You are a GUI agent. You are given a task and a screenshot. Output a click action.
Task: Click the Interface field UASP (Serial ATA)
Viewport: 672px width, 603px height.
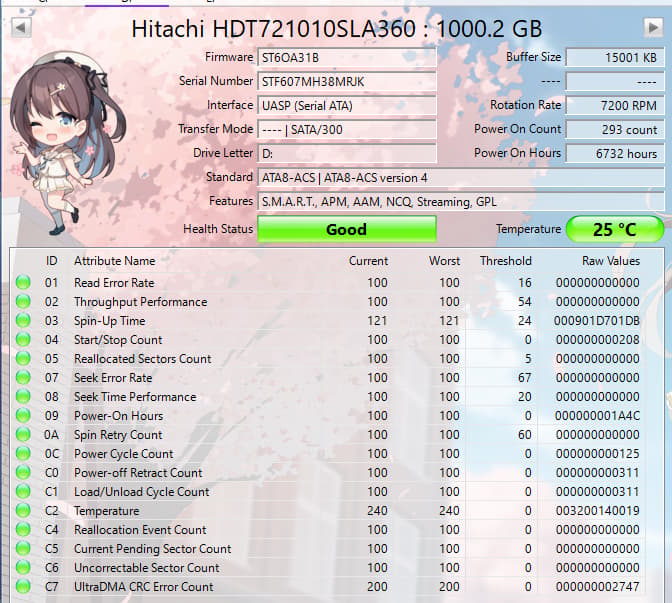[x=347, y=106]
